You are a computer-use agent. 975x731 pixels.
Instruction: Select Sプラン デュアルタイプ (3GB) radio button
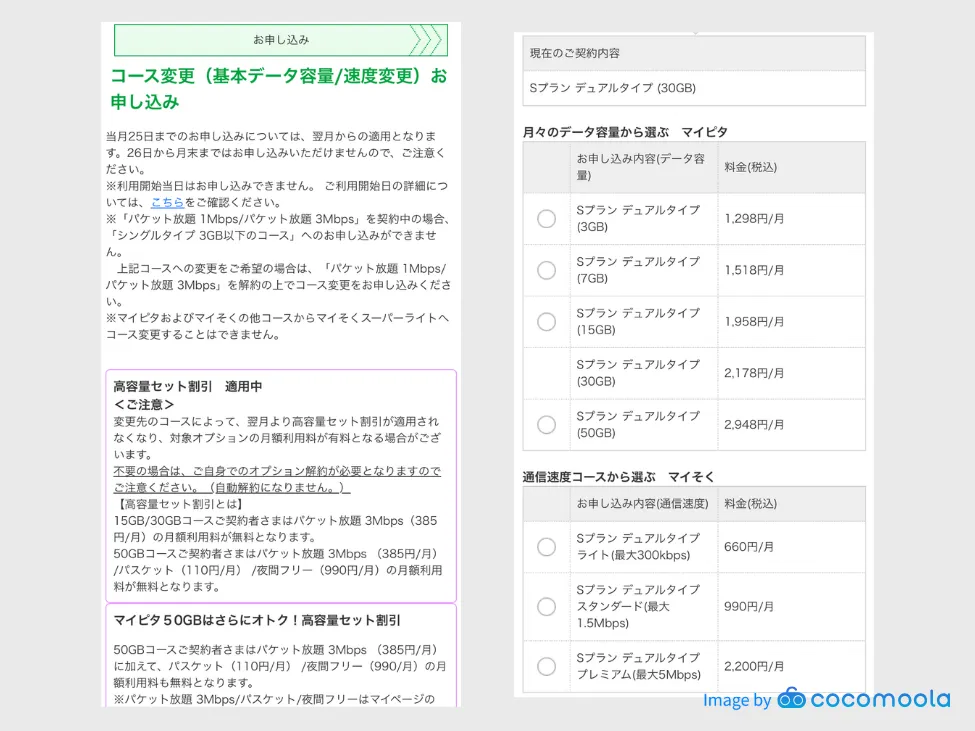547,218
